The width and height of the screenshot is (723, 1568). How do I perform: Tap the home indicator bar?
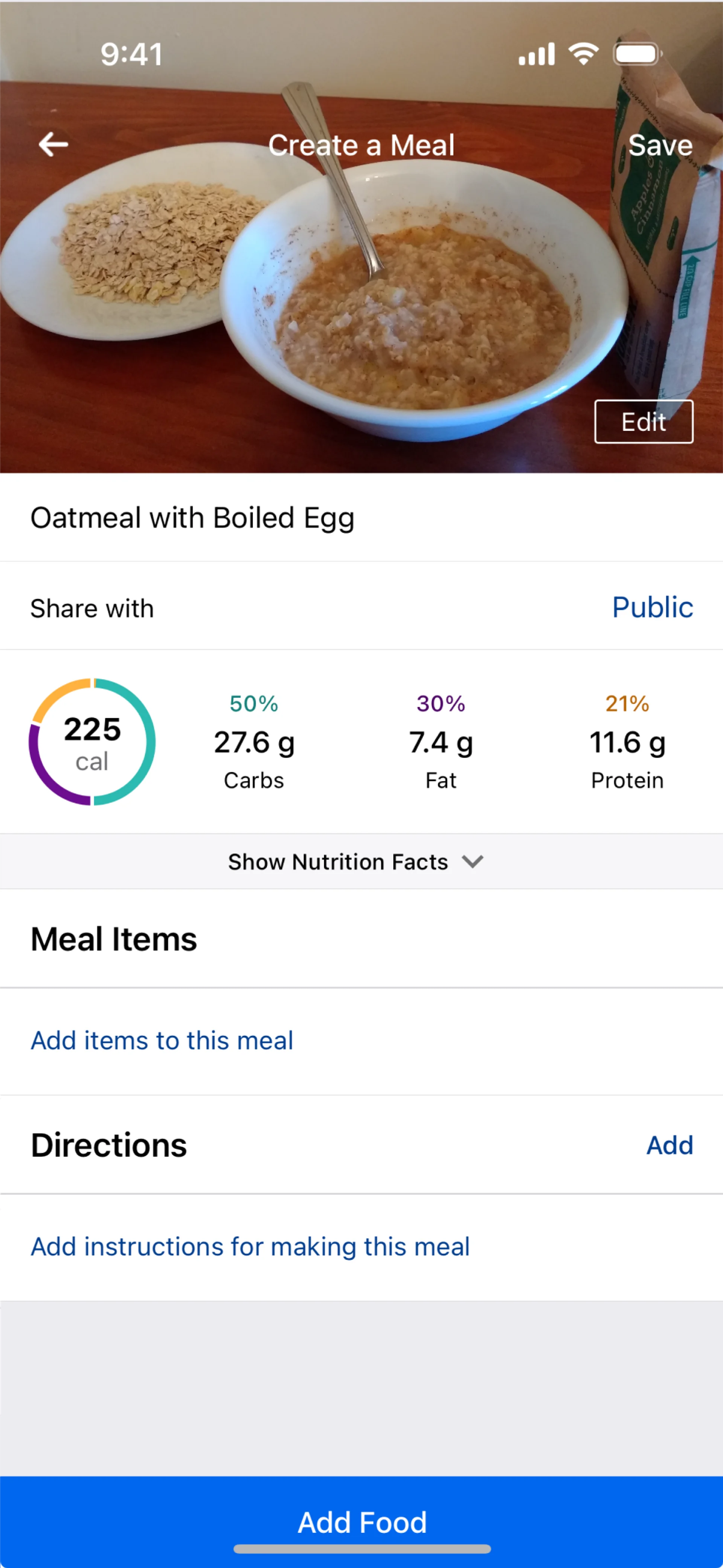point(361,1549)
